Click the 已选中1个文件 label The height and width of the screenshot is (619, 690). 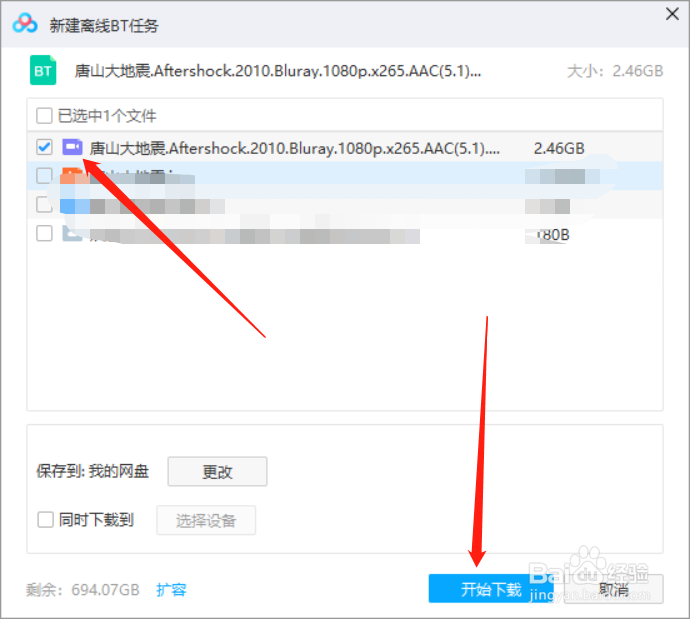tap(107, 116)
